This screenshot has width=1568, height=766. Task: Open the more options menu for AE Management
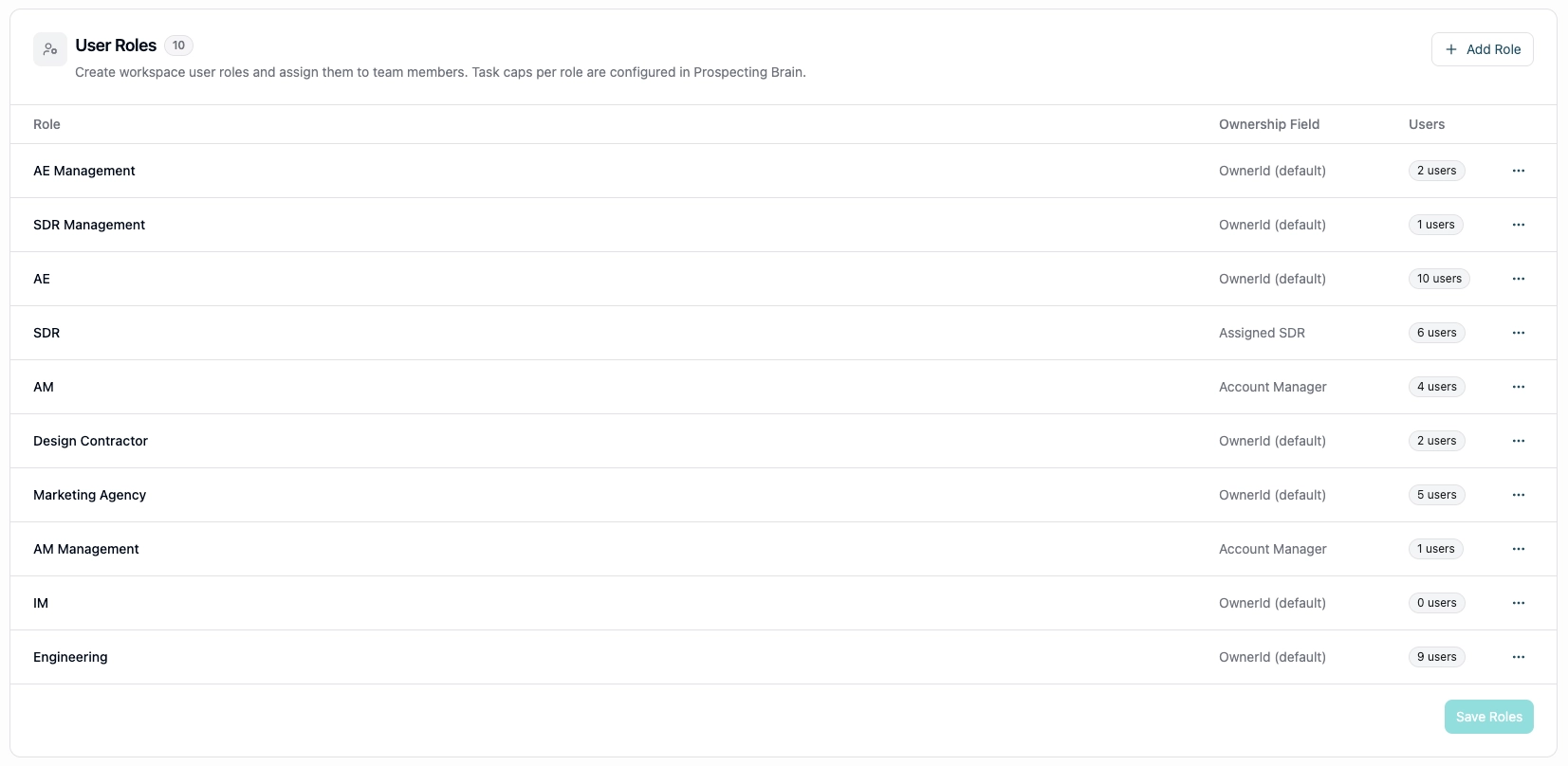[x=1518, y=171]
